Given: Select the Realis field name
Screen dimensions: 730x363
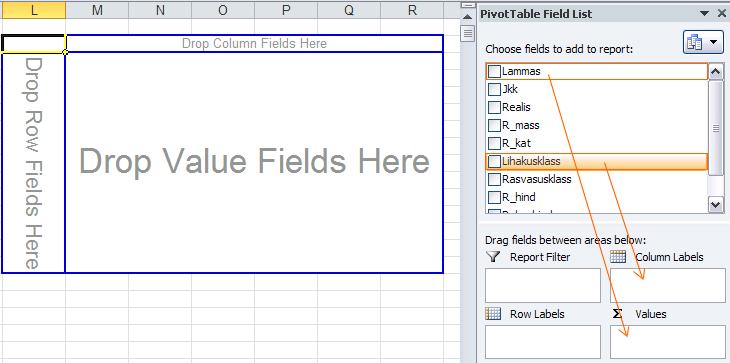Looking at the screenshot, I should point(516,108).
